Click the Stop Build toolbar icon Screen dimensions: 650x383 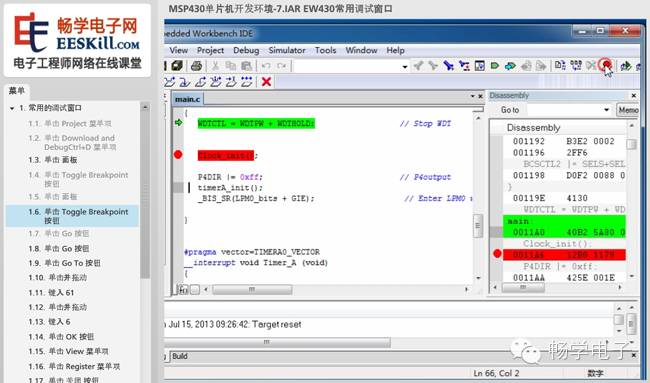point(591,65)
